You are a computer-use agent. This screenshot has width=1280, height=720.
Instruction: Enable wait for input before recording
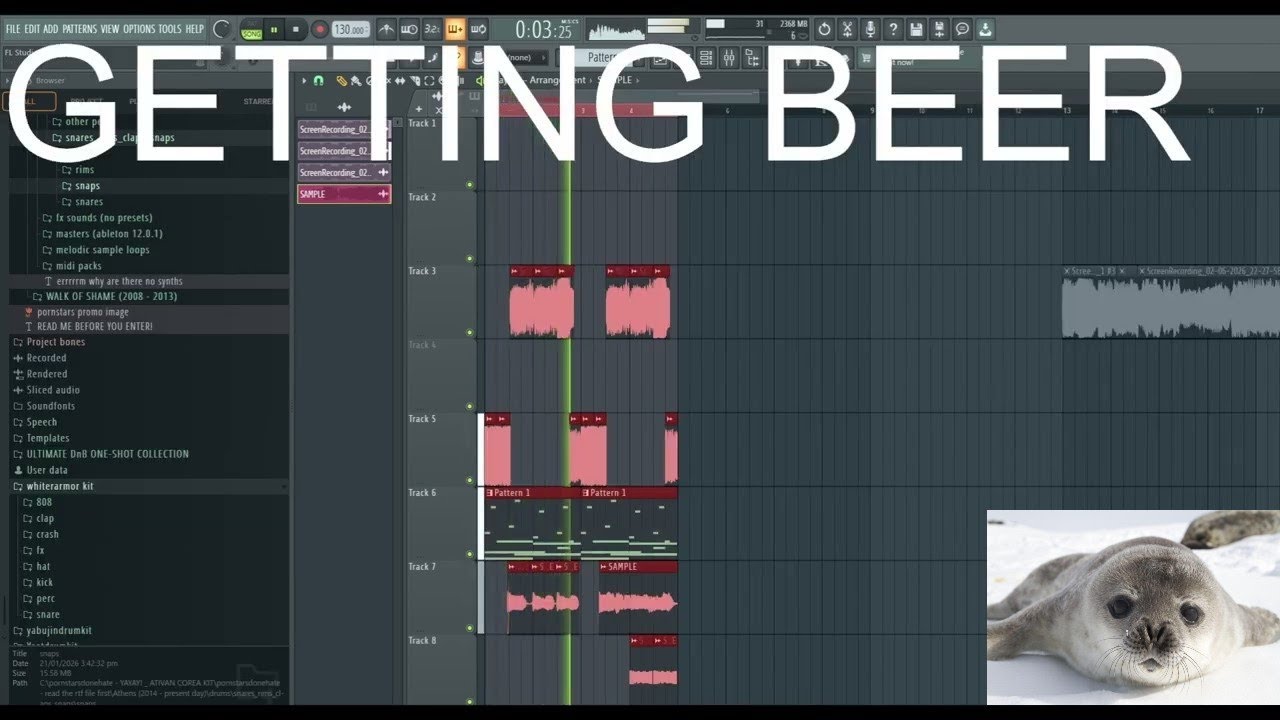pyautogui.click(x=409, y=29)
